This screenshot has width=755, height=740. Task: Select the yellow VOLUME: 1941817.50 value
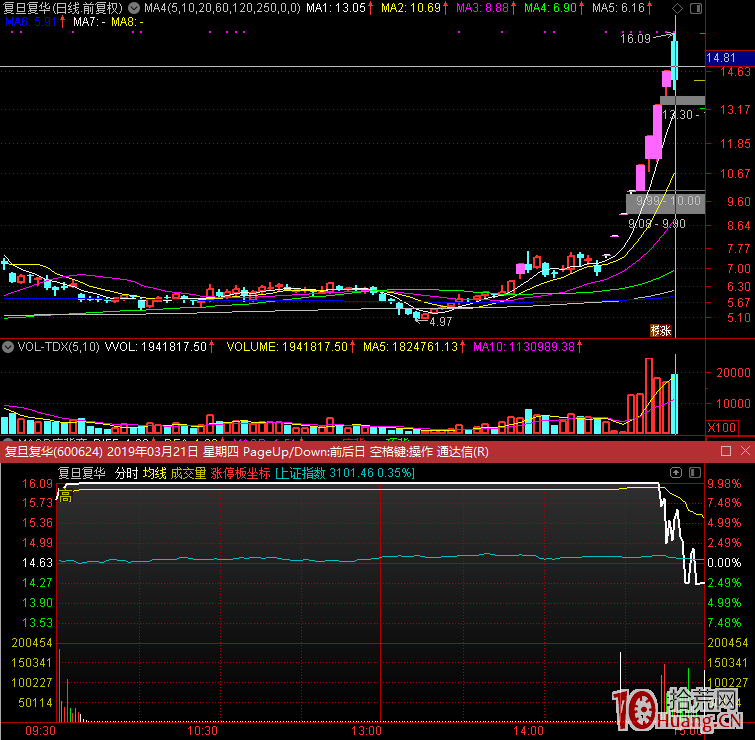287,347
